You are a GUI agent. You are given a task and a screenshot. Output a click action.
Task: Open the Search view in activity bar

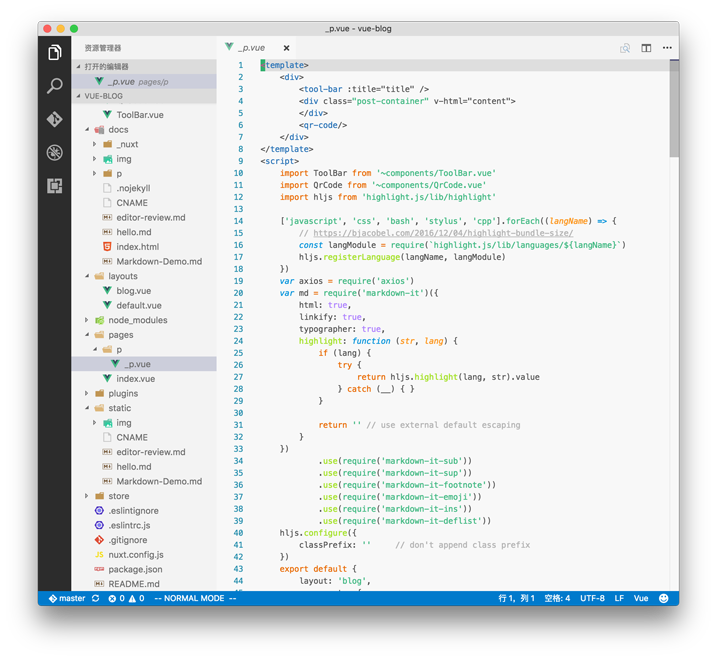pyautogui.click(x=54, y=85)
